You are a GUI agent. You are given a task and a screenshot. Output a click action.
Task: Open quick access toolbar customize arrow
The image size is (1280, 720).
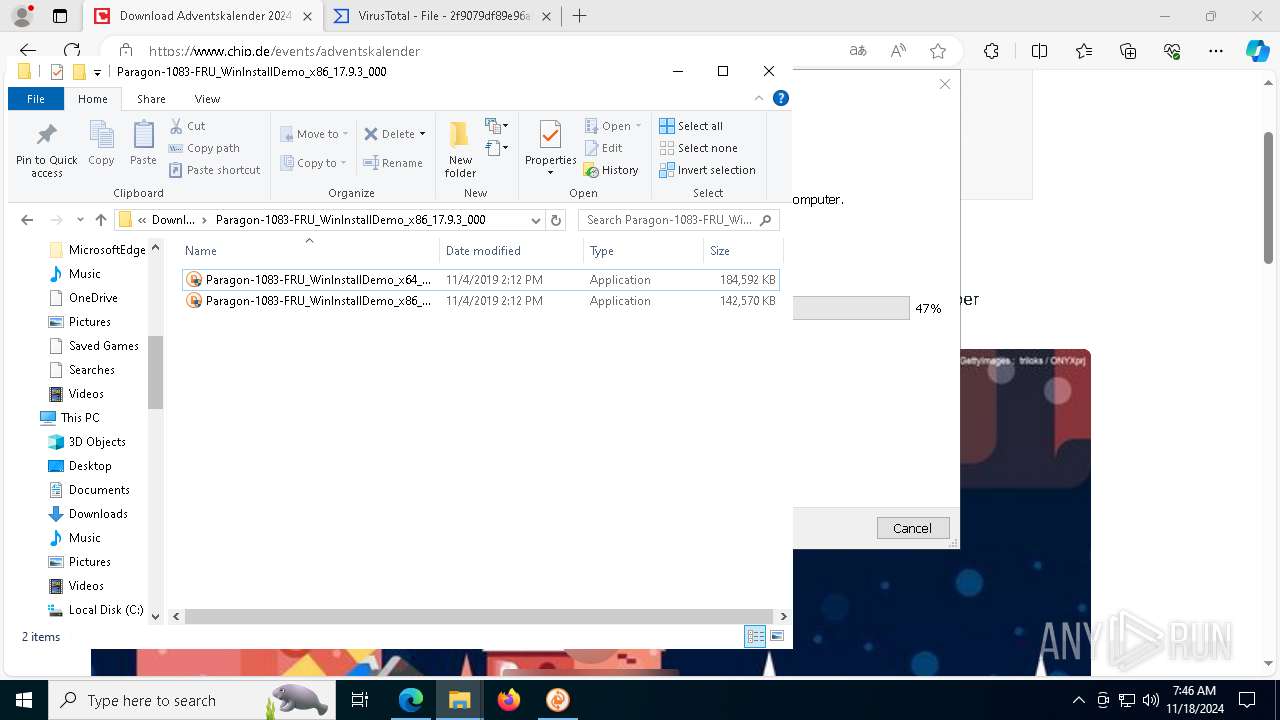(97, 72)
